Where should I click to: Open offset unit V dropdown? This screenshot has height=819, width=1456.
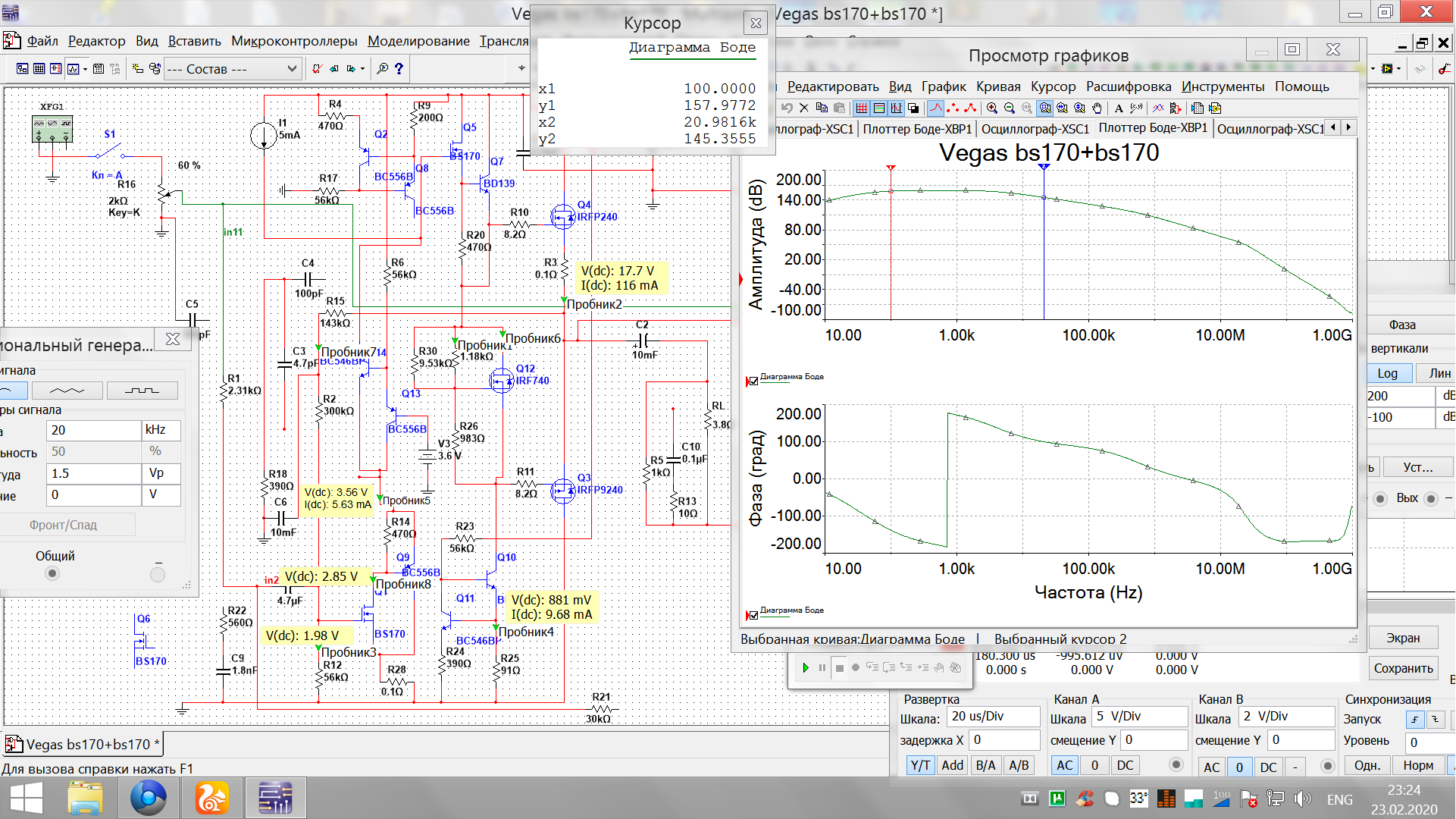click(161, 494)
